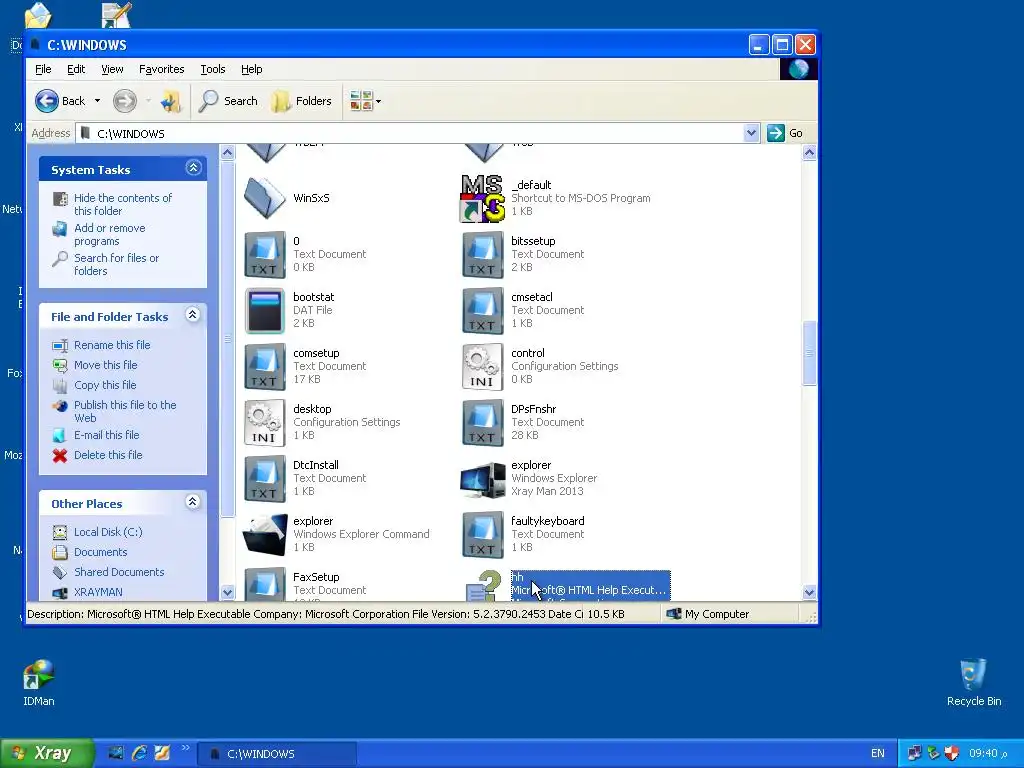Select the DtcInstall text document icon
The image size is (1024, 768).
point(264,479)
